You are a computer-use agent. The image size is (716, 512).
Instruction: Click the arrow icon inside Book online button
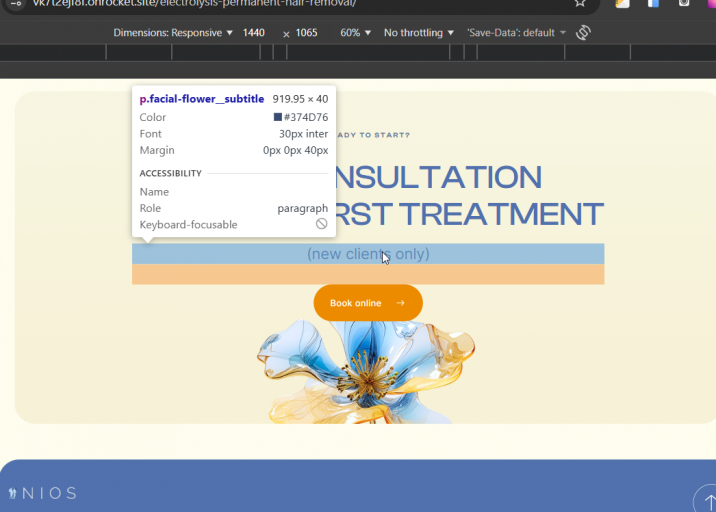tap(400, 303)
